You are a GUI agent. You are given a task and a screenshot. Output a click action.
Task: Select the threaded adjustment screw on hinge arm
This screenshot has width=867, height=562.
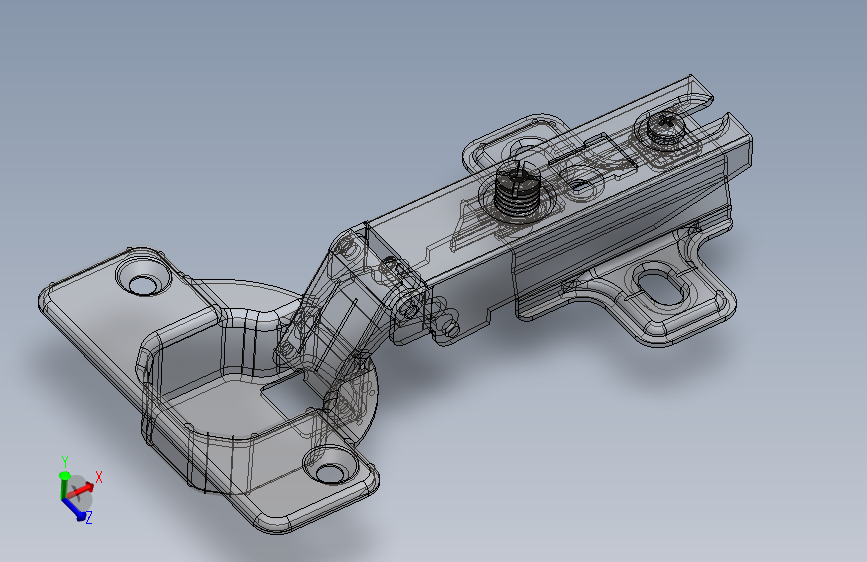pyautogui.click(x=517, y=191)
